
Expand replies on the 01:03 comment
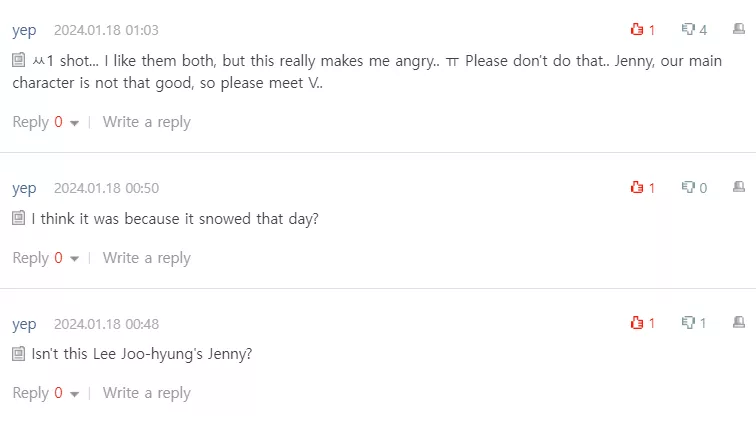pos(74,123)
